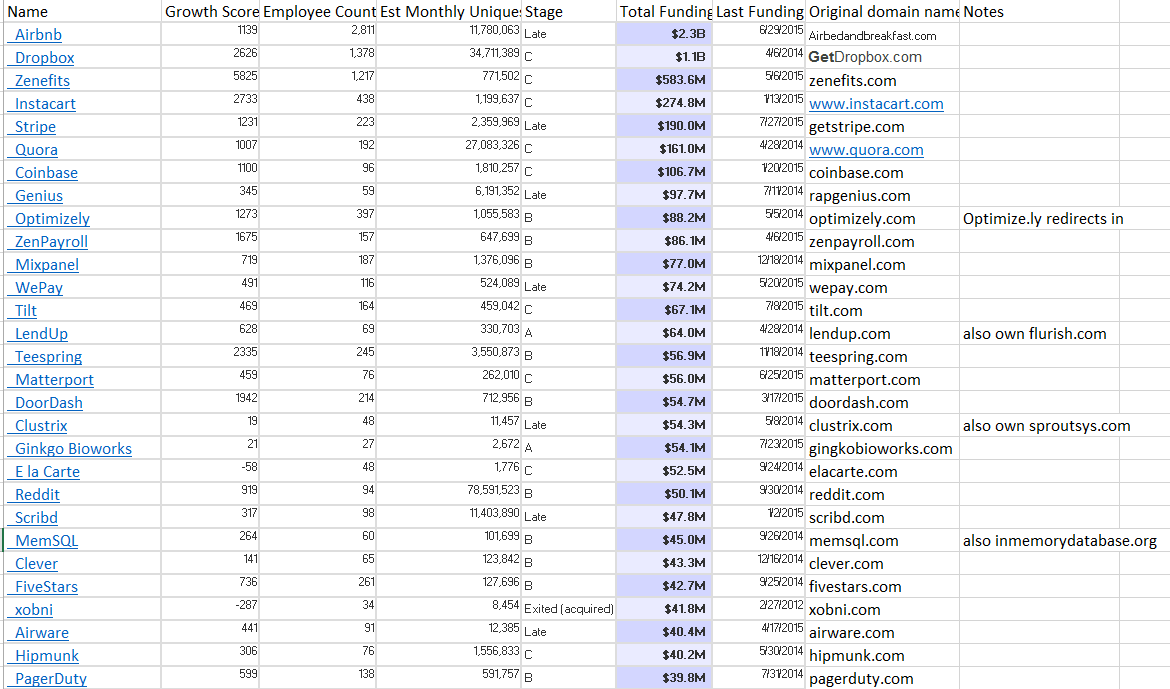The height and width of the screenshot is (689, 1170).
Task: Select the 'Stage' column header cell
Action: [x=569, y=11]
